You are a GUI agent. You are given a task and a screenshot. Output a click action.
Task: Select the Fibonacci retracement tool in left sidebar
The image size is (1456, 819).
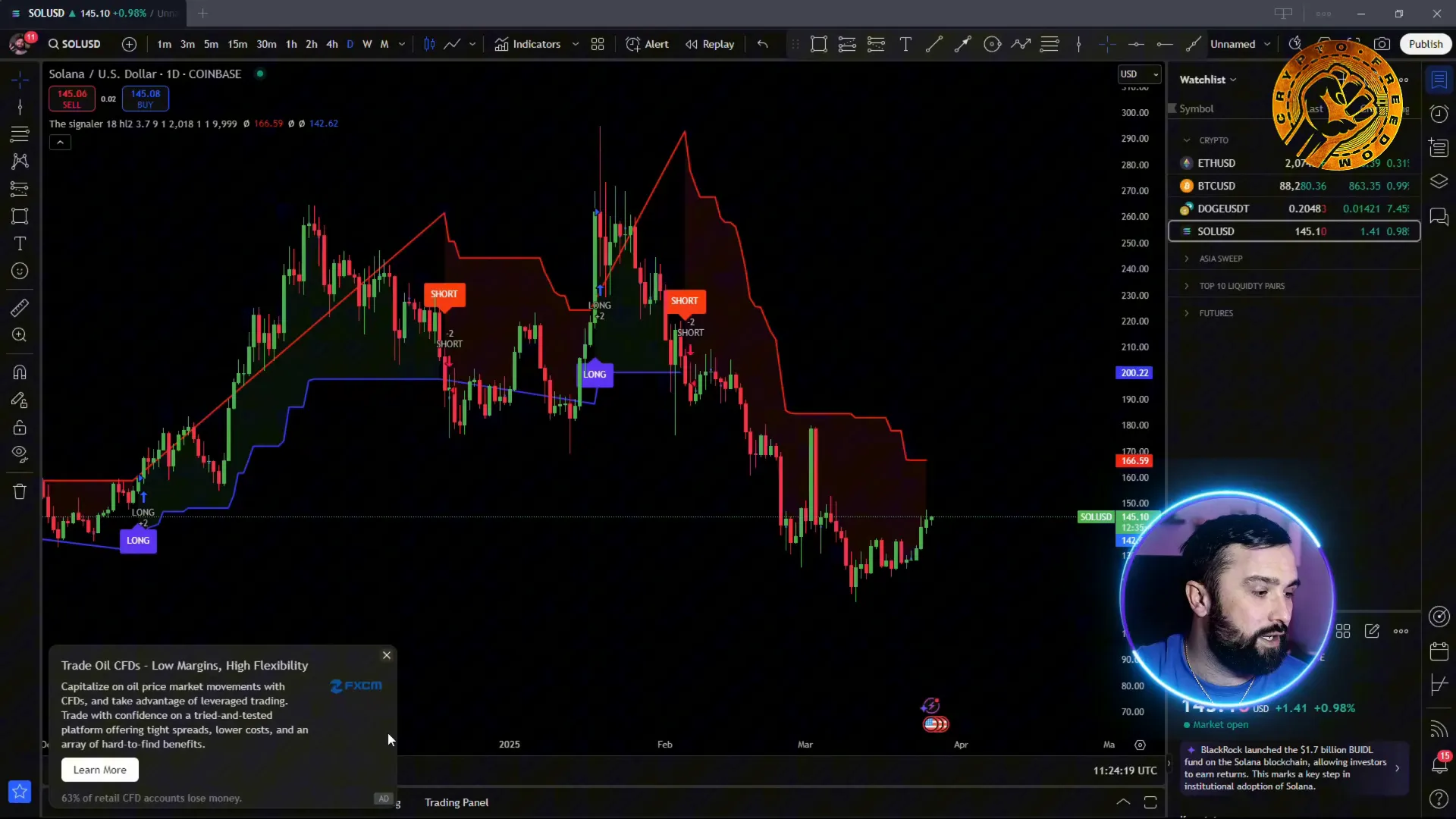[20, 134]
